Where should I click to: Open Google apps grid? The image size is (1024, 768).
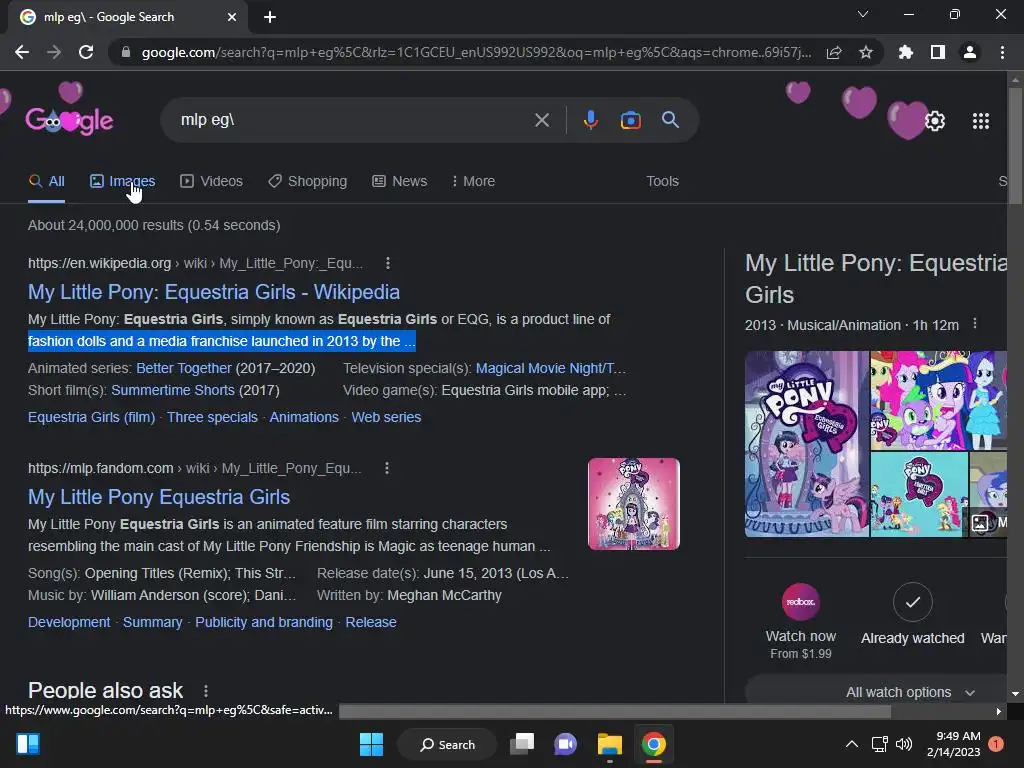981,121
